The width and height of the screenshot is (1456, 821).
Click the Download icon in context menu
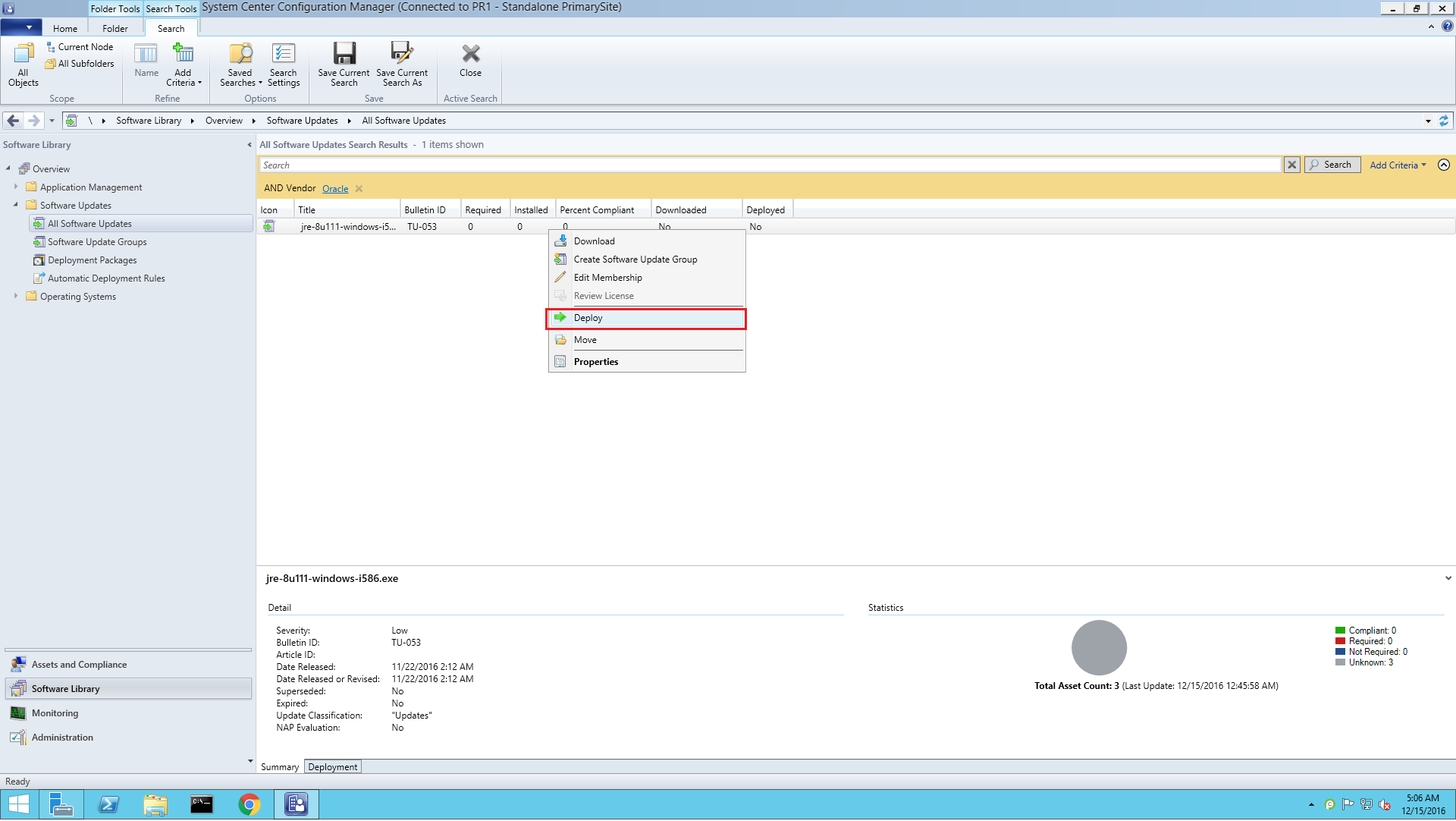[x=561, y=241]
